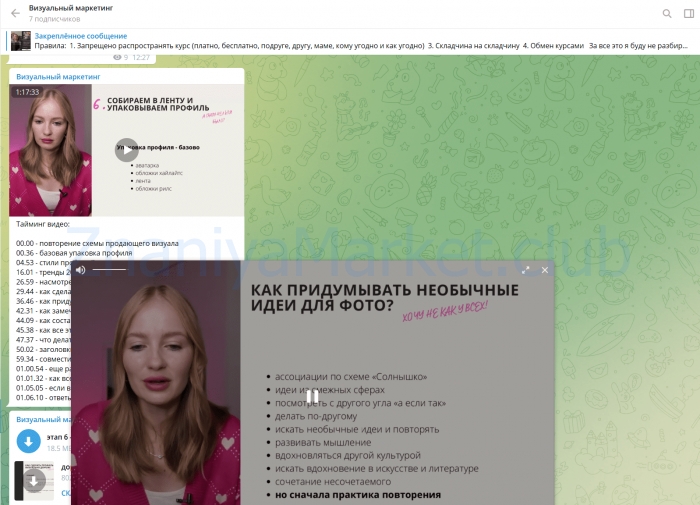
Task: Go back using the arrow icon
Action: [15, 13]
